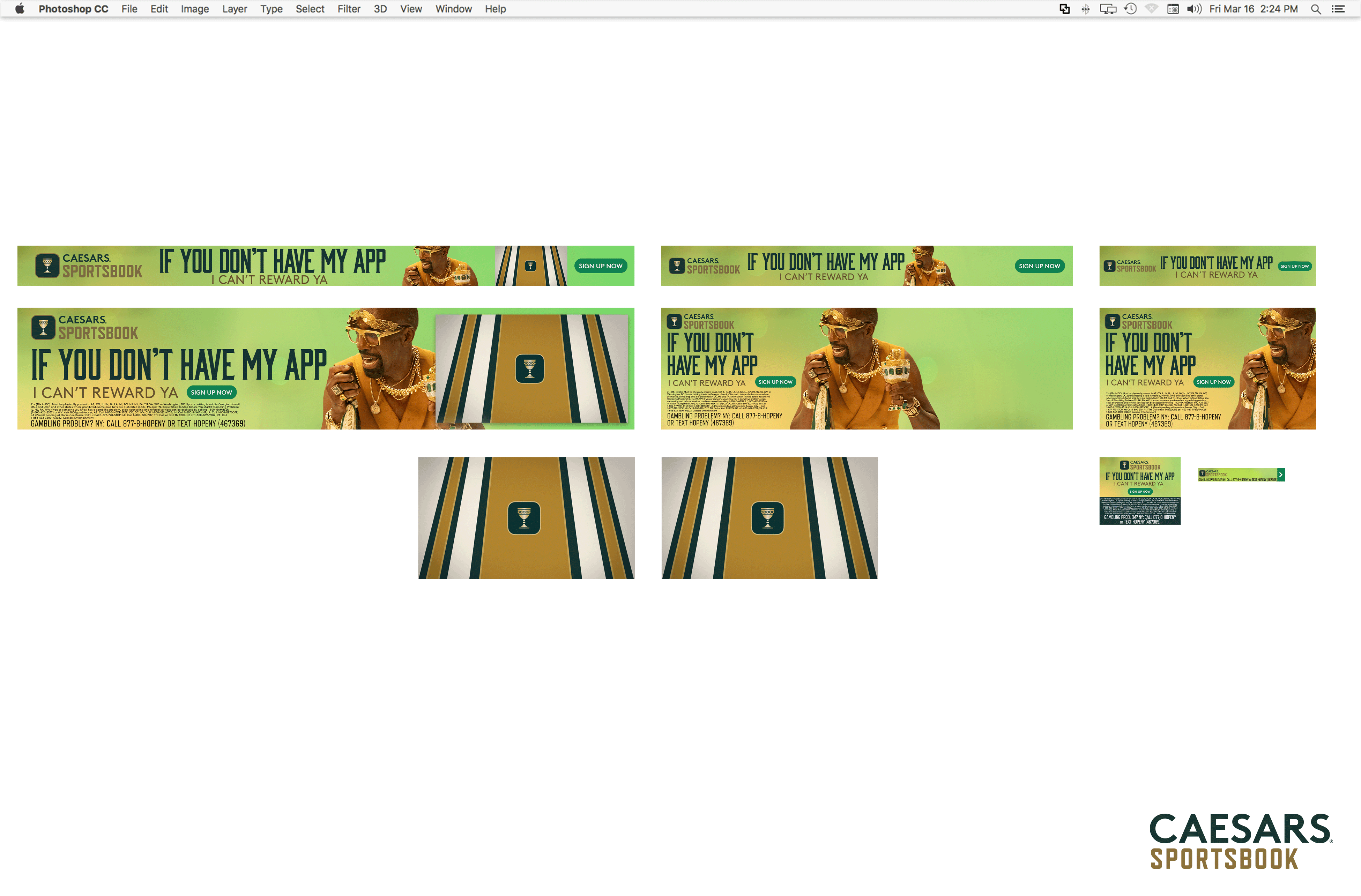Open the display mirroring menu
Image resolution: width=1361 pixels, height=896 pixels.
pos(1108,9)
